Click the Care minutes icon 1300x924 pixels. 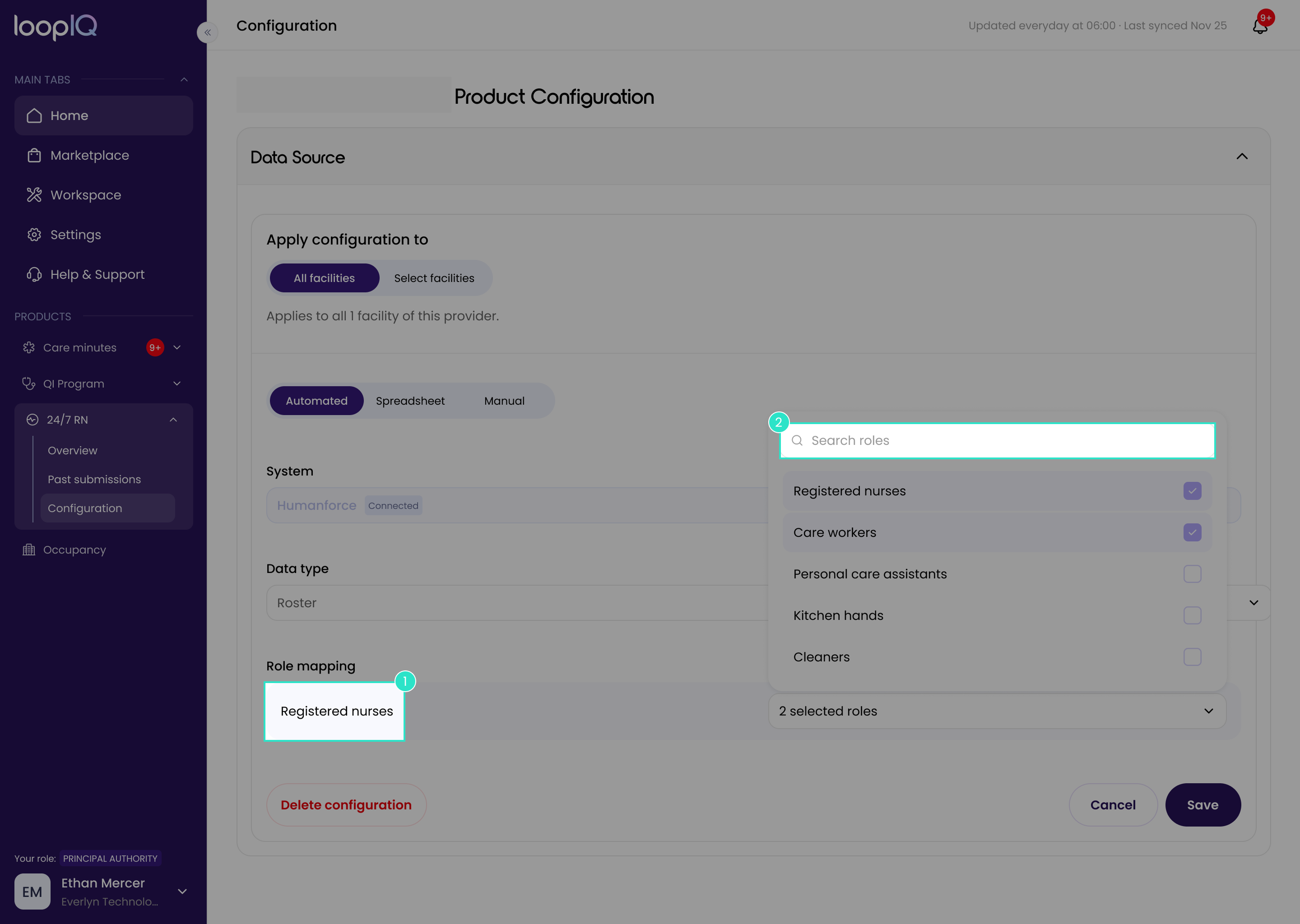point(28,348)
